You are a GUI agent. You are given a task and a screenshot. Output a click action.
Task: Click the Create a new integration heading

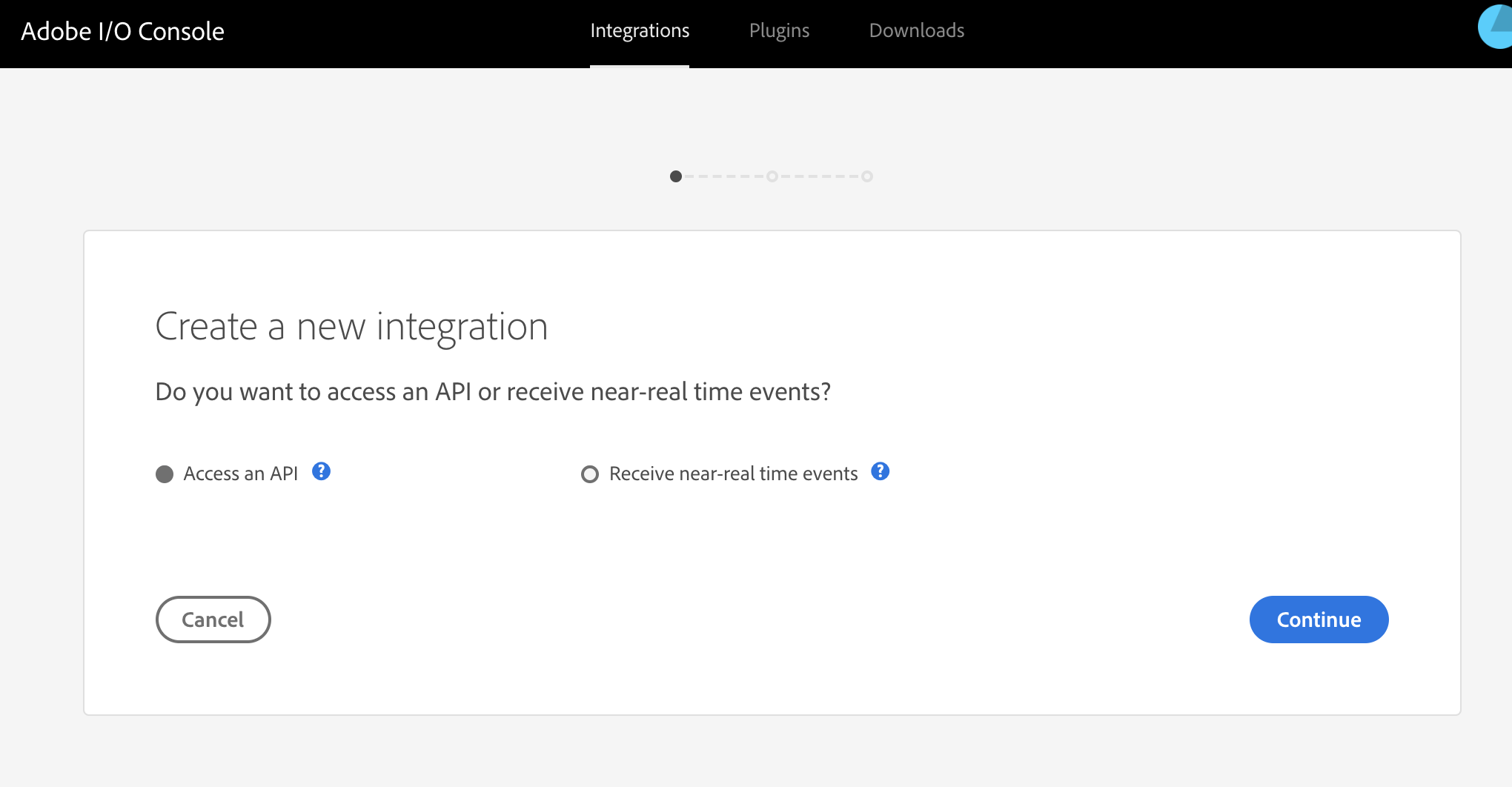click(x=351, y=326)
